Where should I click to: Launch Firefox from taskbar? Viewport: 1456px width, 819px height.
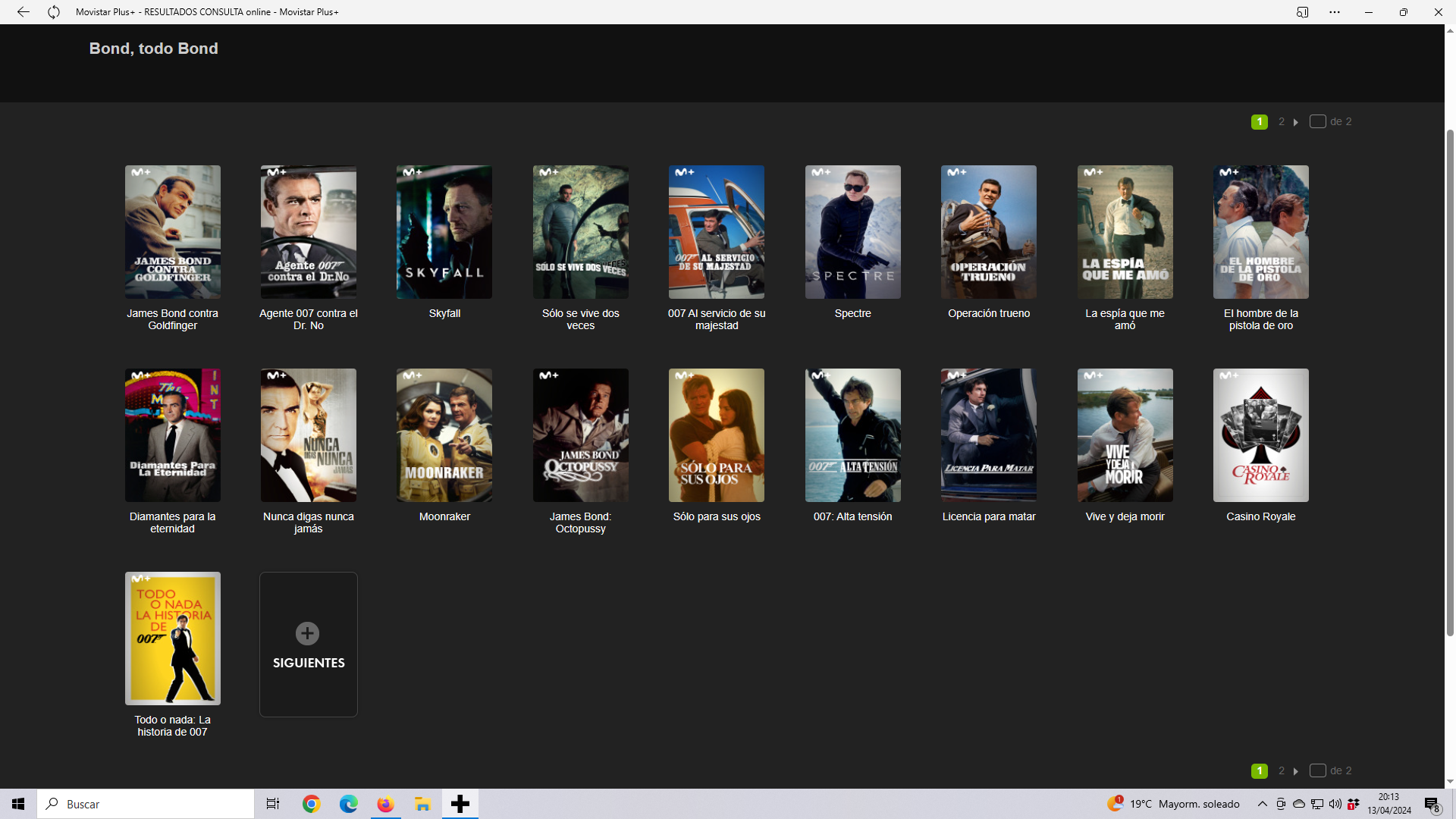point(385,804)
